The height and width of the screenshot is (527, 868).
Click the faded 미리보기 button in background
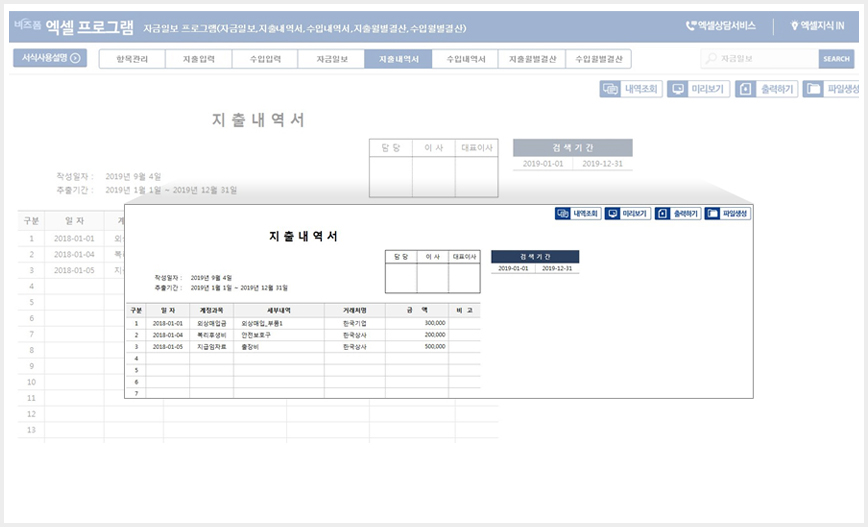coord(699,89)
